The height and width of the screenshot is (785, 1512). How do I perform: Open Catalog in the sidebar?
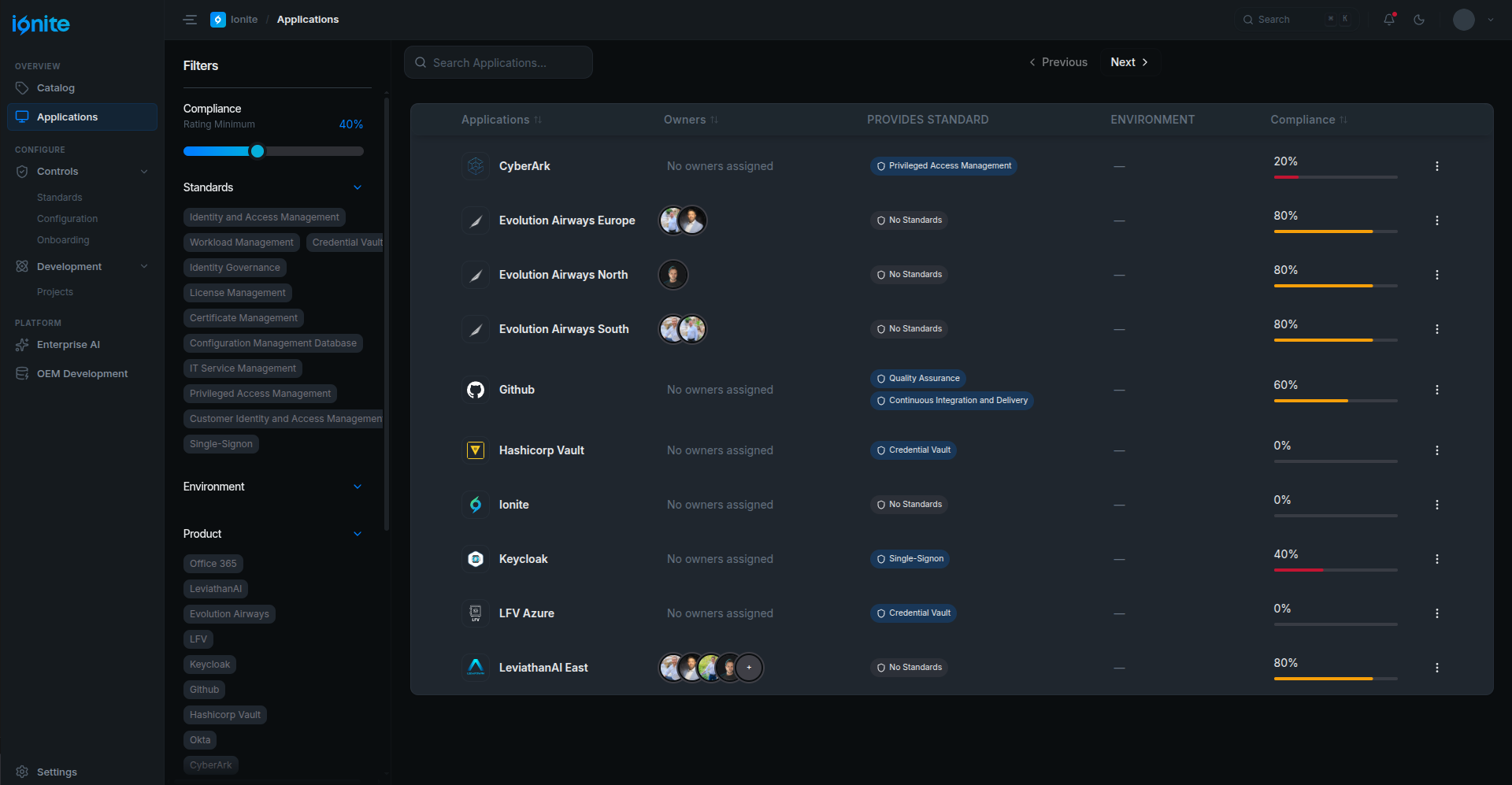[55, 88]
